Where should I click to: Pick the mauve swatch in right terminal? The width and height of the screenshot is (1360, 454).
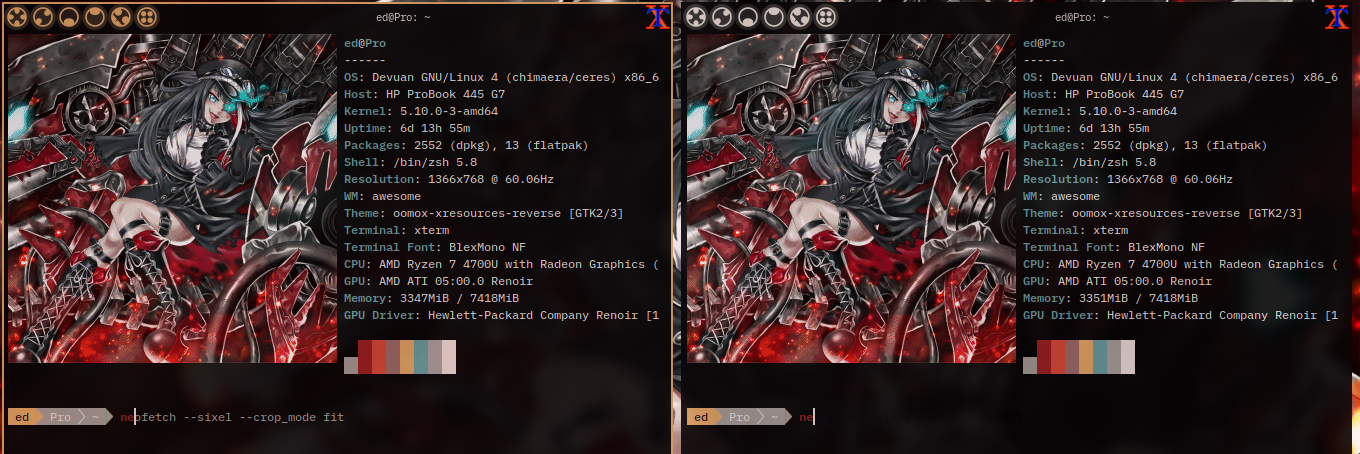tap(1072, 357)
